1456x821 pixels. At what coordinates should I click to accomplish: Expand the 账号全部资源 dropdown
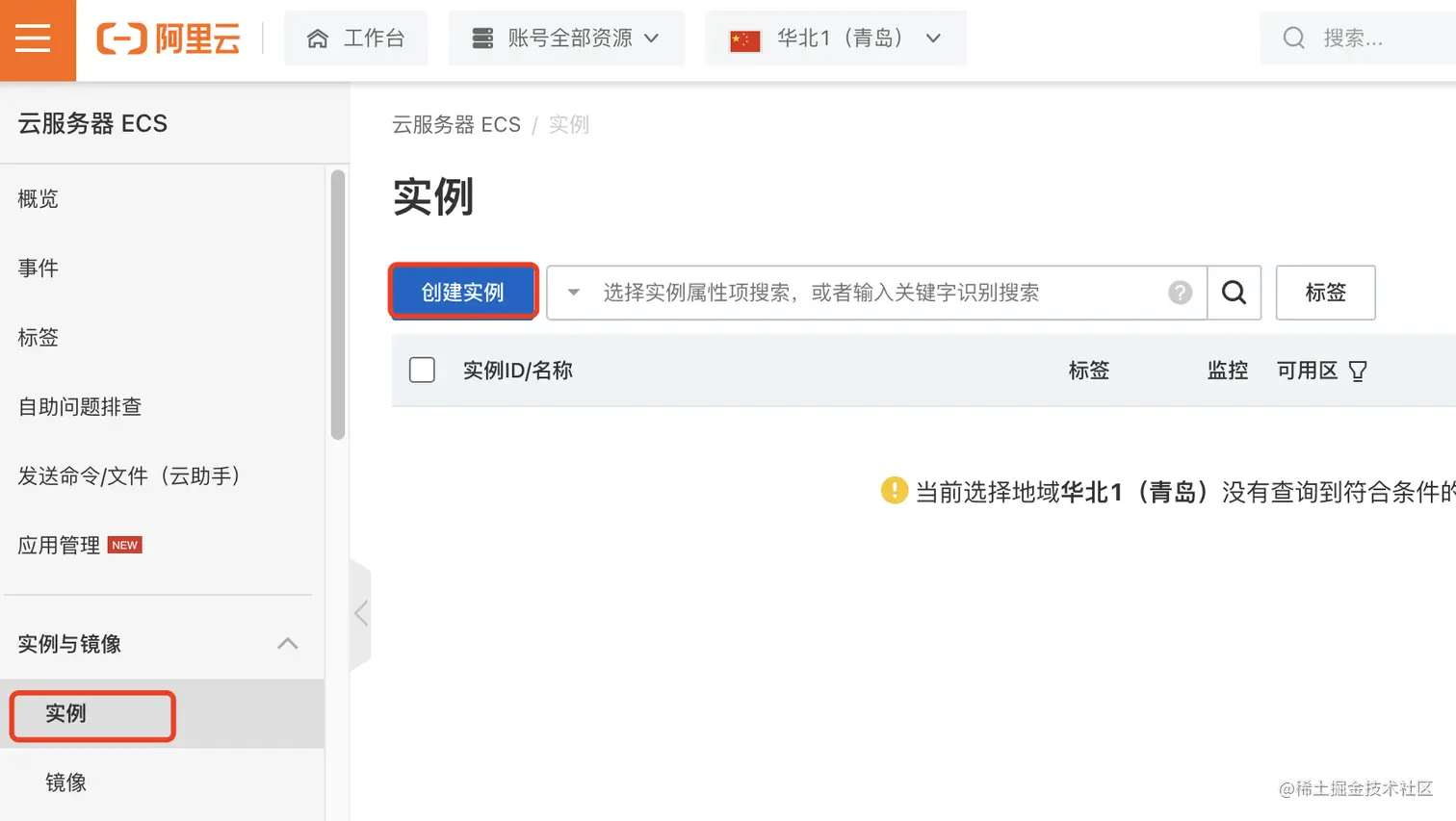(566, 38)
